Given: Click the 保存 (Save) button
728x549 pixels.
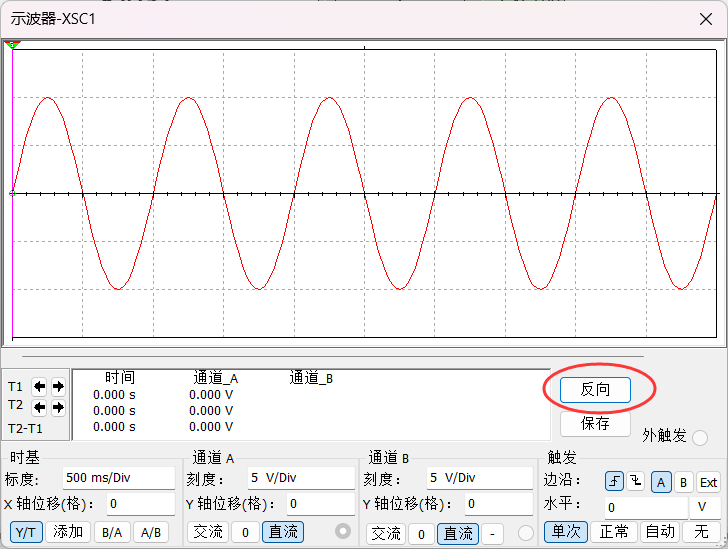Looking at the screenshot, I should pos(595,423).
